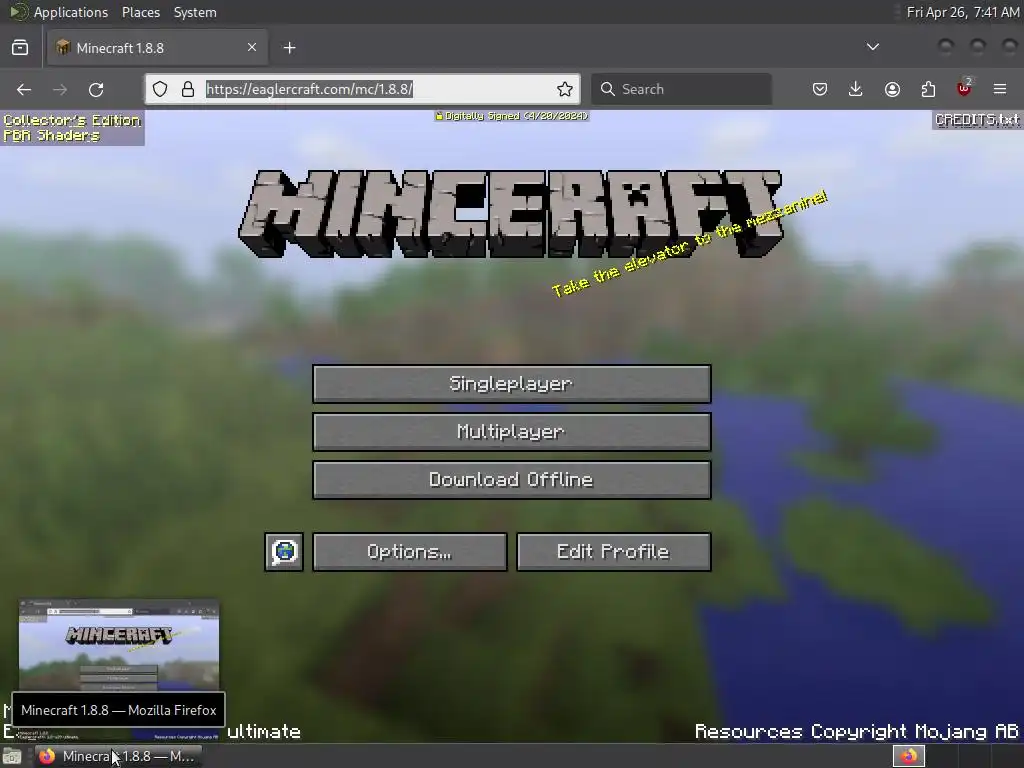Open the System menu
Image resolution: width=1024 pixels, height=768 pixels.
coord(195,12)
